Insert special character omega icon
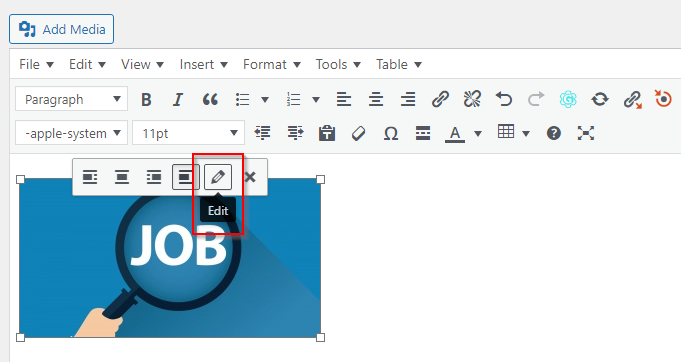This screenshot has height=362, width=681. coord(391,133)
